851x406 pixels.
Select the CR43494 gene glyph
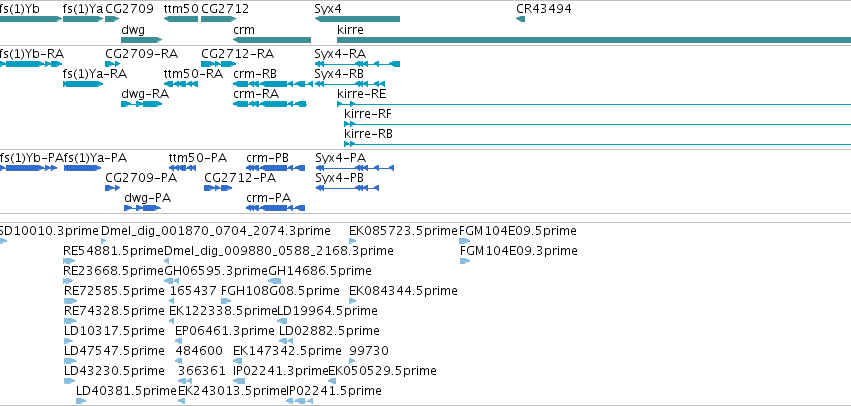(520, 19)
